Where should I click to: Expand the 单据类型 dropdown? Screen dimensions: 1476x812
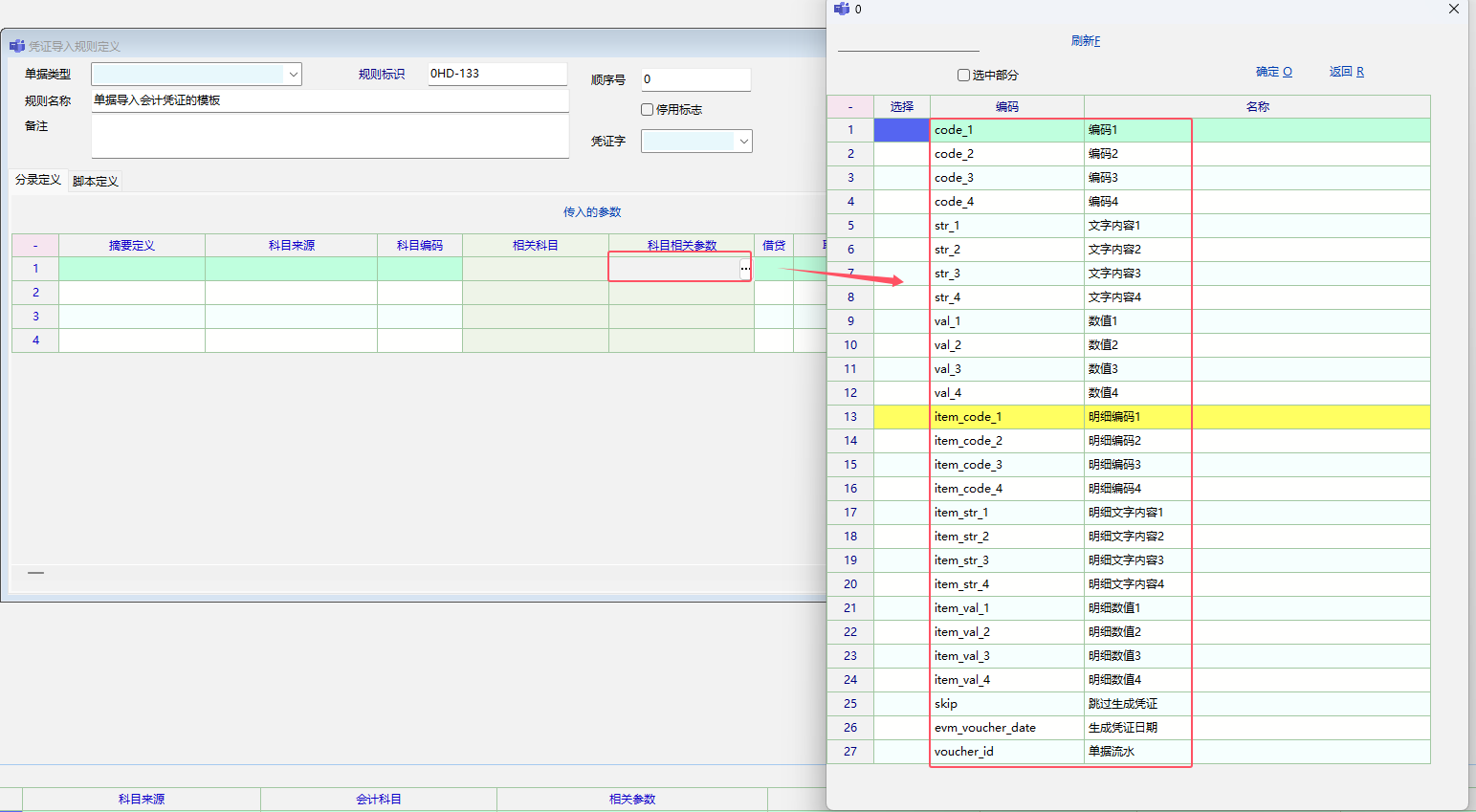(x=292, y=75)
